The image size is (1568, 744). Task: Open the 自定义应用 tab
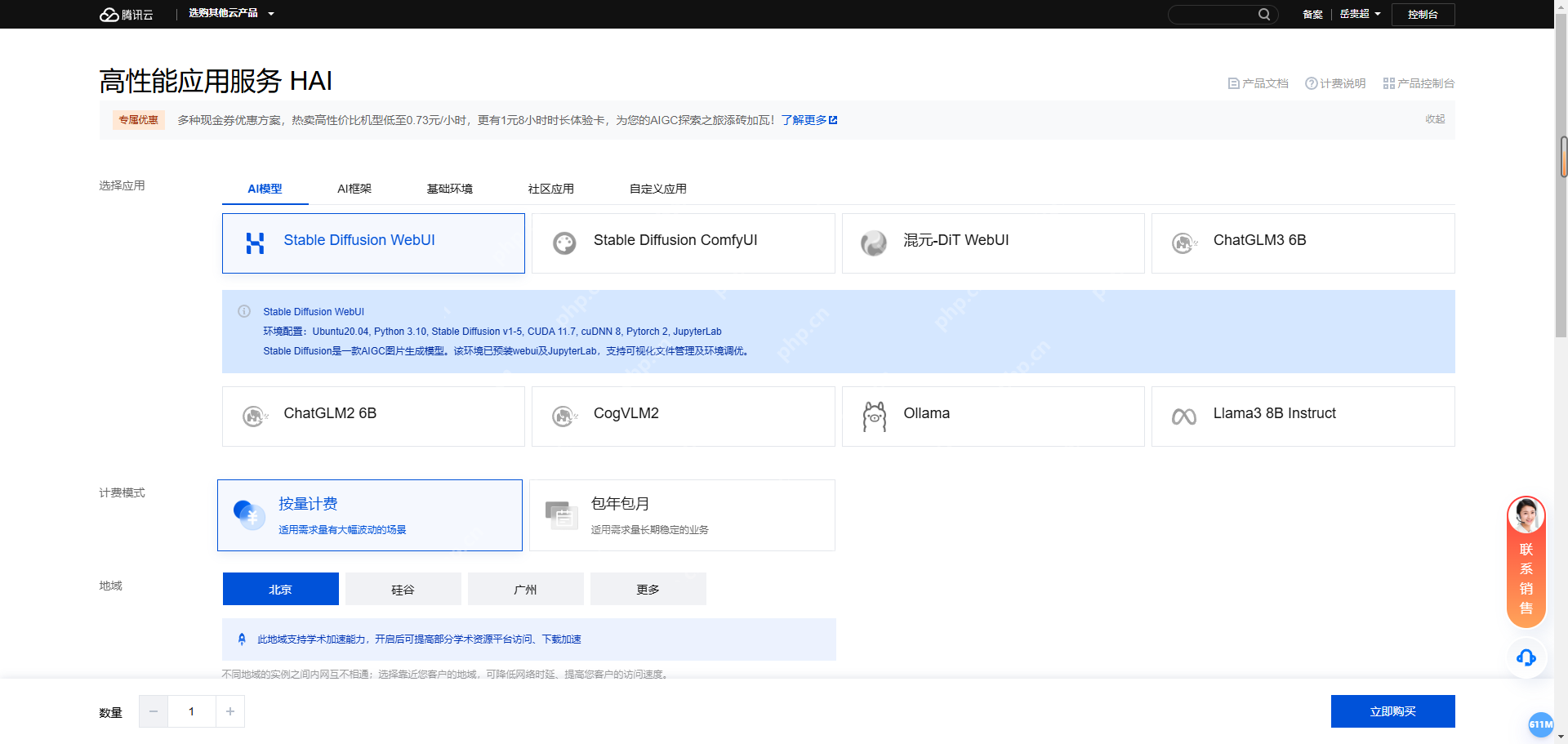pyautogui.click(x=658, y=189)
